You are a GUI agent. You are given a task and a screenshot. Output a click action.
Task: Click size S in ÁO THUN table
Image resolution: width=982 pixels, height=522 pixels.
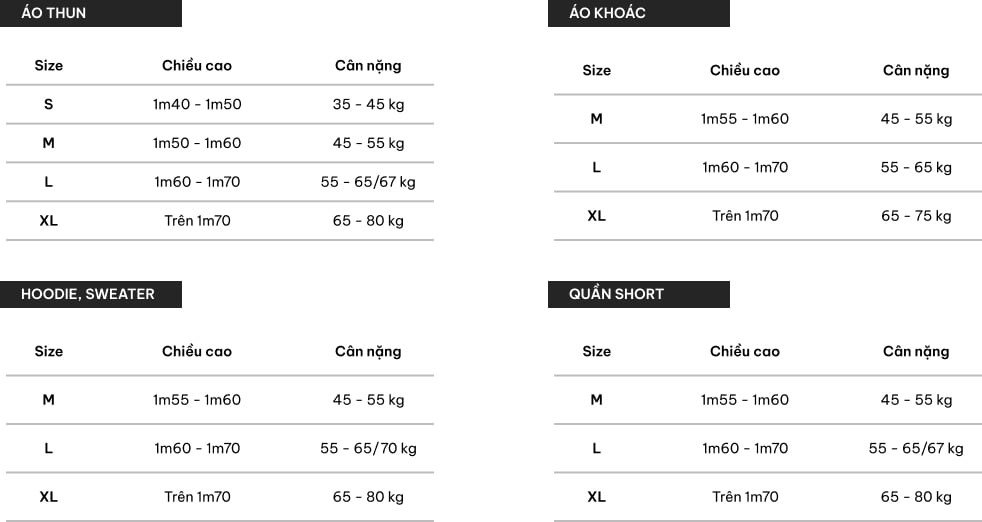pos(48,105)
